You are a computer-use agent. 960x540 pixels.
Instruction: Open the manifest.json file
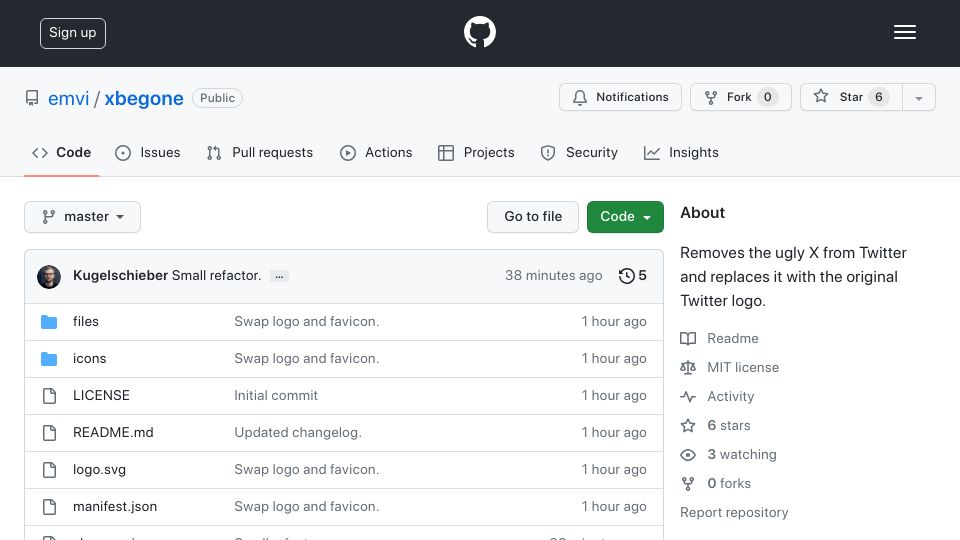pyautogui.click(x=115, y=506)
